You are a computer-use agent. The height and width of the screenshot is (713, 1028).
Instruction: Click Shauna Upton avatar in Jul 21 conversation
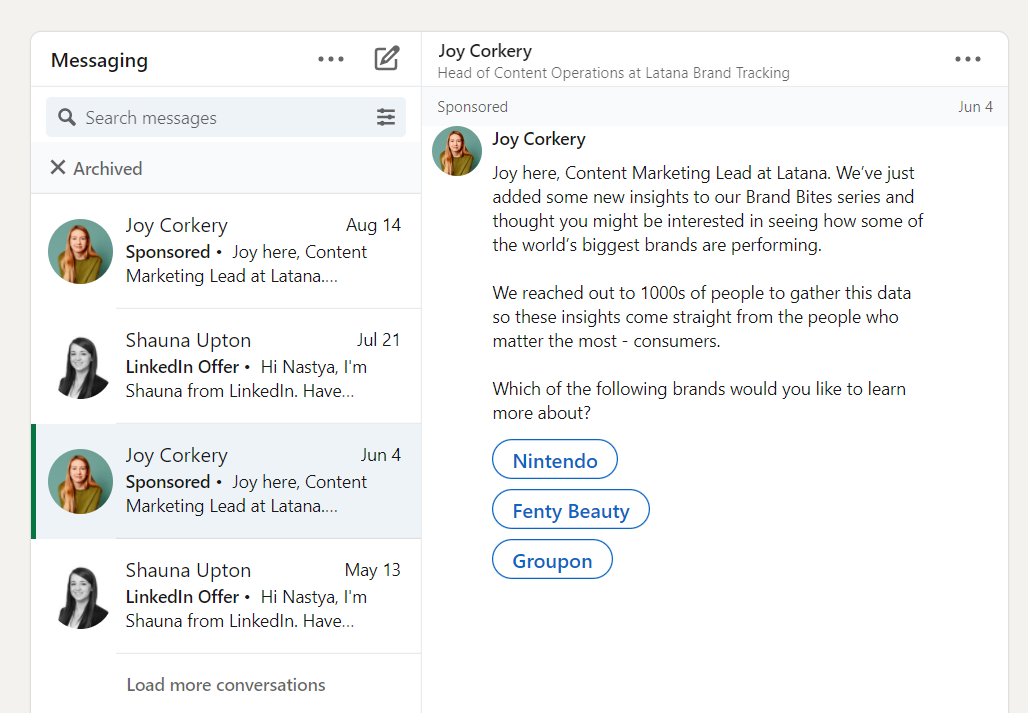pyautogui.click(x=81, y=366)
